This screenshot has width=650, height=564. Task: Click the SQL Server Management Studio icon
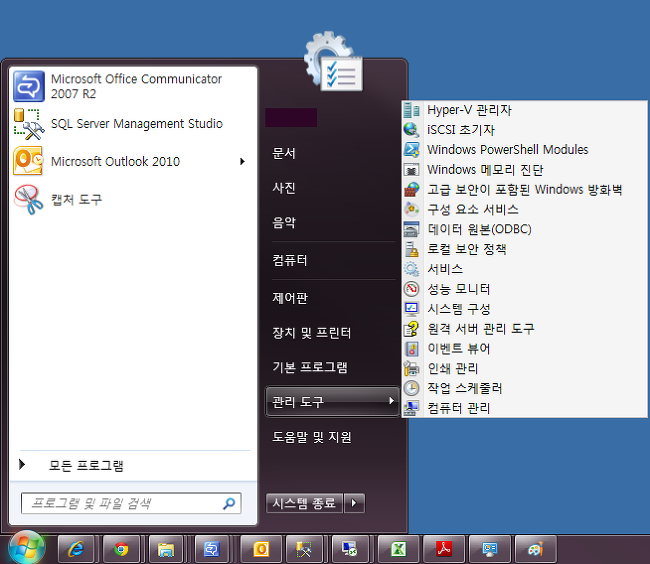tap(29, 124)
